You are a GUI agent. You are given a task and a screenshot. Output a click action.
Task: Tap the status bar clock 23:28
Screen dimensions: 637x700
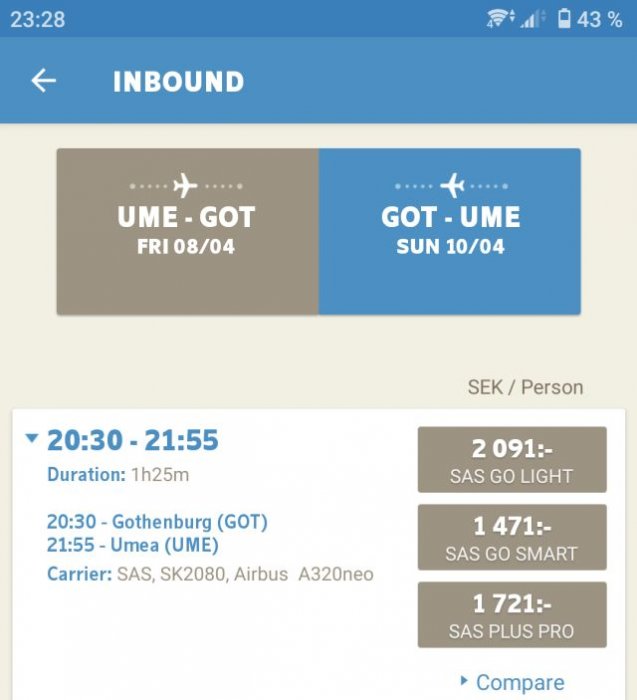[37, 19]
